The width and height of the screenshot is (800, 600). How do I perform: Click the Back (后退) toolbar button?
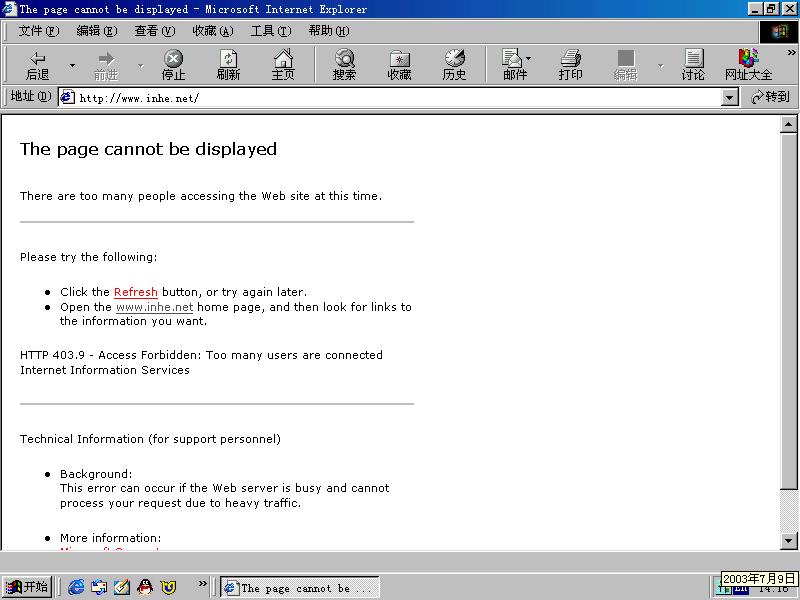click(x=37, y=66)
